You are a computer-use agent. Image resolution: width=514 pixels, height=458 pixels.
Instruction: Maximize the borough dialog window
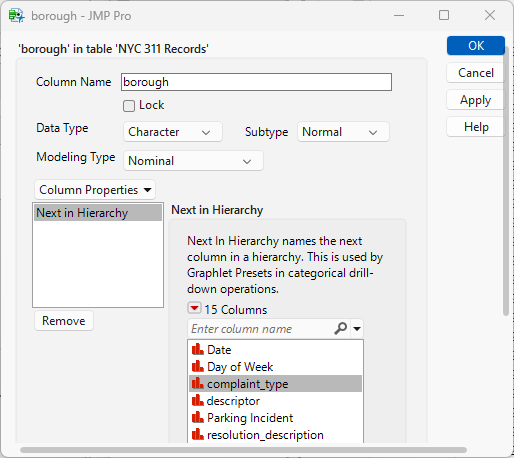(444, 15)
